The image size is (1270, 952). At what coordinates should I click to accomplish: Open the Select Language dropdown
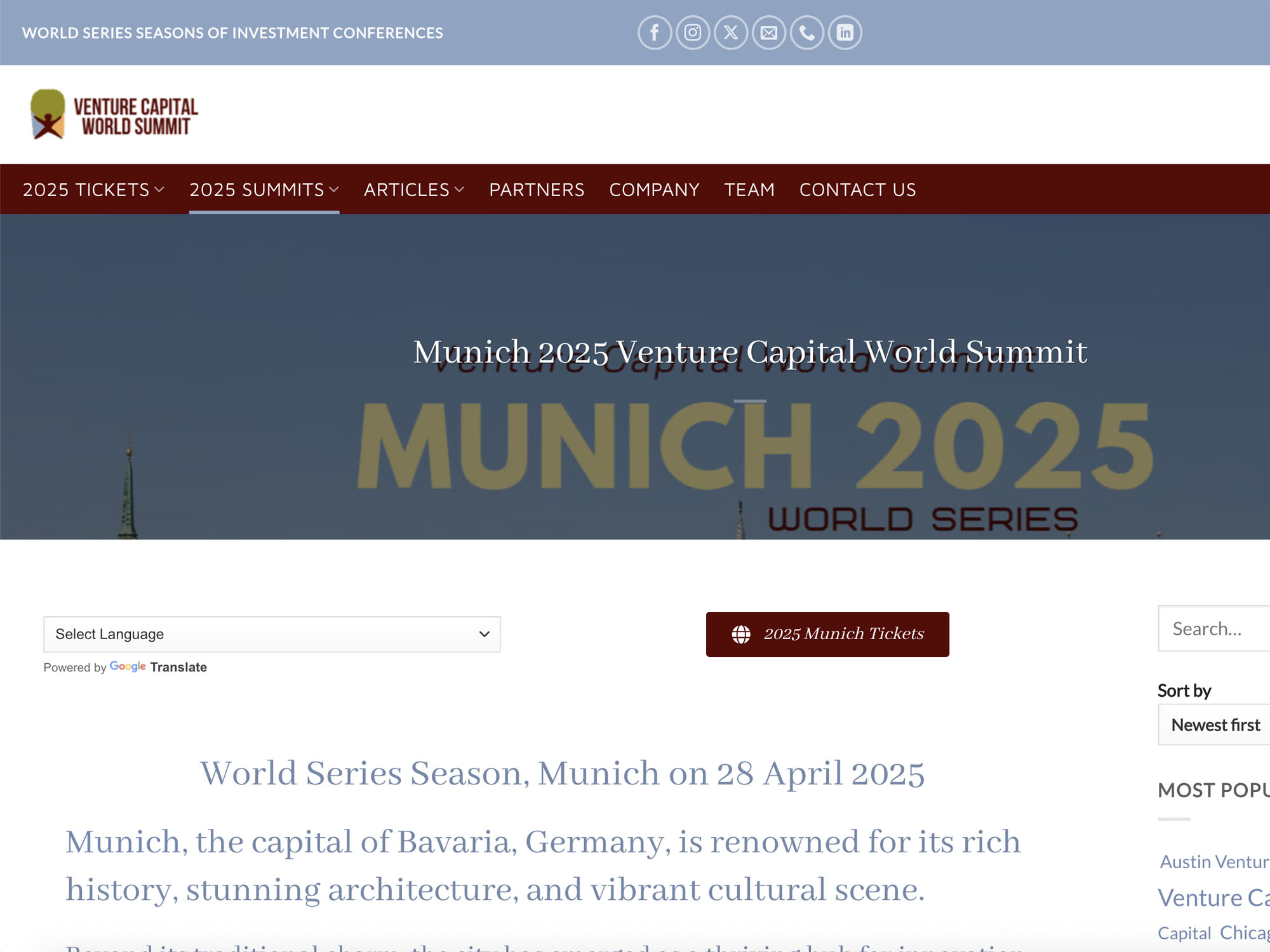click(272, 634)
